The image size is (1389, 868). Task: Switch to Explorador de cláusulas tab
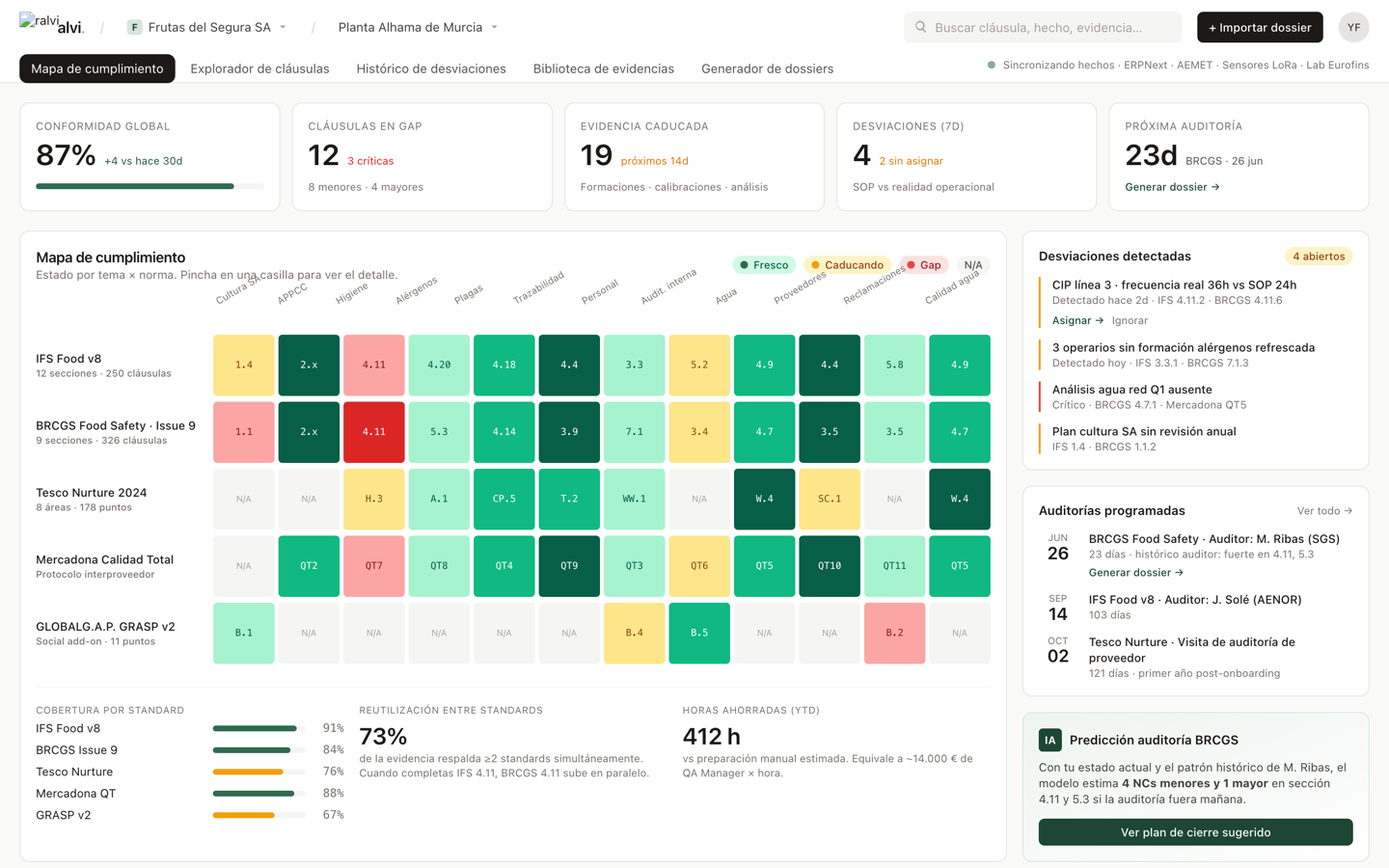(x=259, y=68)
